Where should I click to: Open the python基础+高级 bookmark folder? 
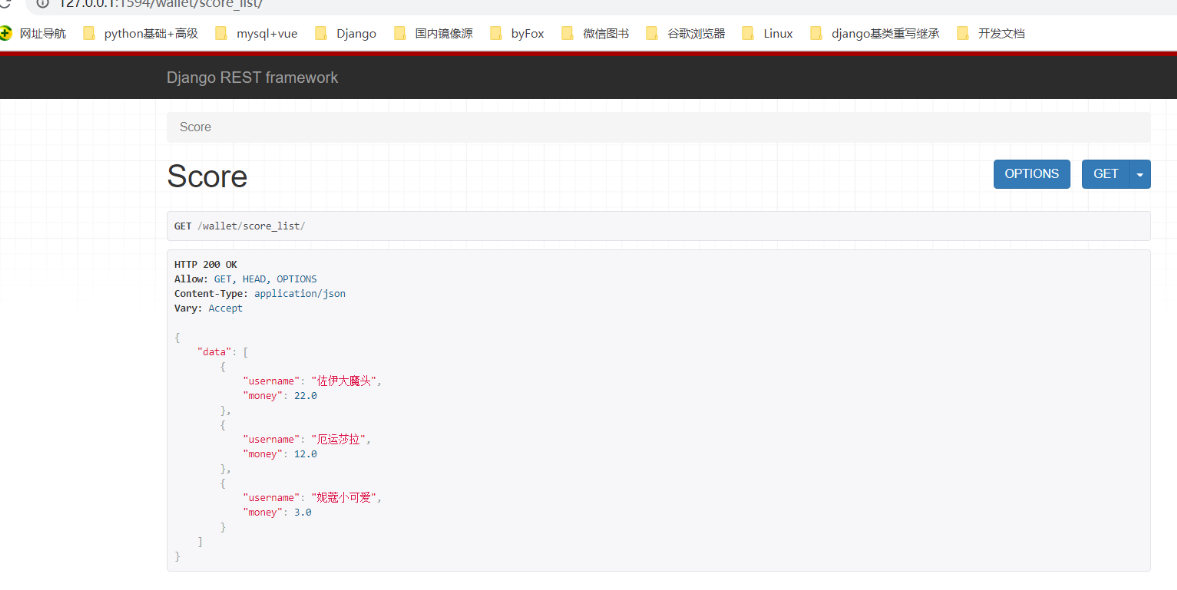coord(140,33)
